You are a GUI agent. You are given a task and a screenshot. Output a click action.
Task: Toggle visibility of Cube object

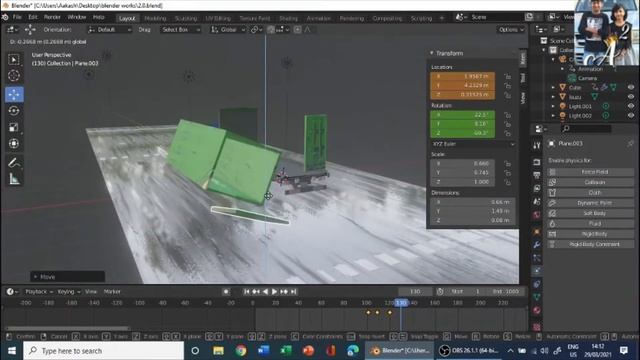tap(631, 87)
